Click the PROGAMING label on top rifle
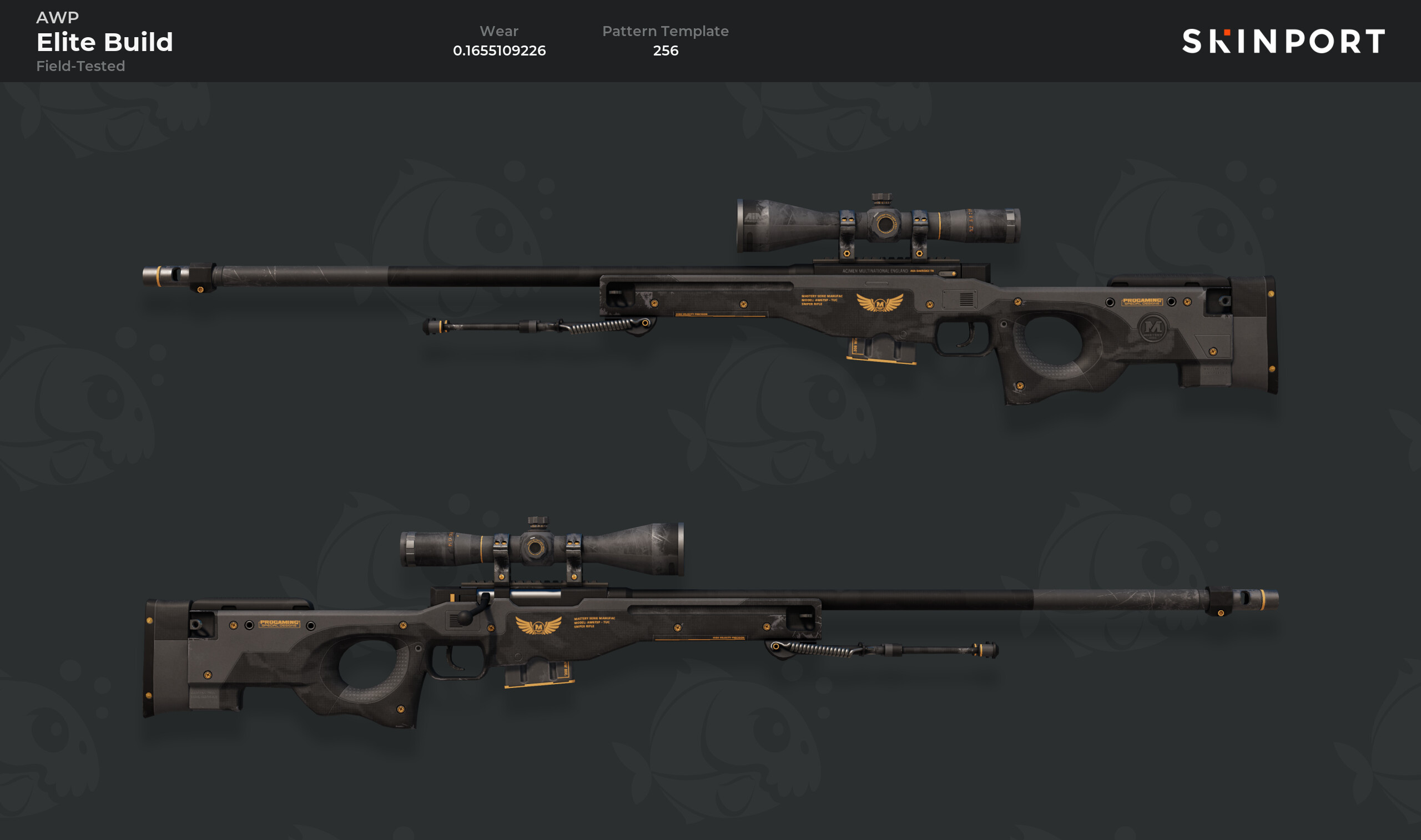 pos(1142,302)
